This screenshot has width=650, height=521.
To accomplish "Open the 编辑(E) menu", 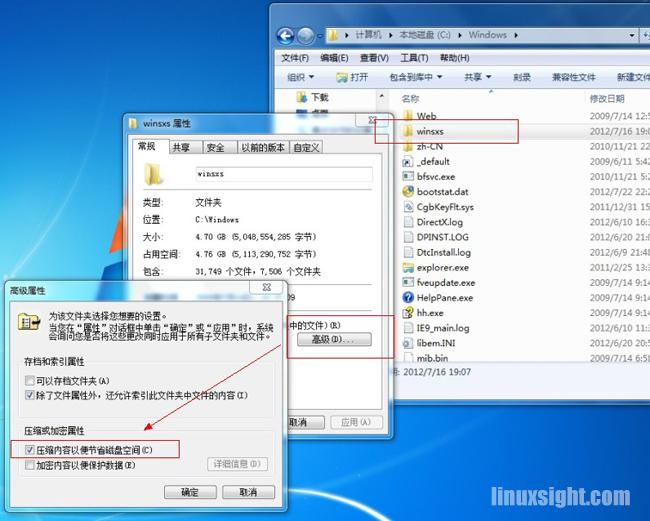I will click(334, 58).
